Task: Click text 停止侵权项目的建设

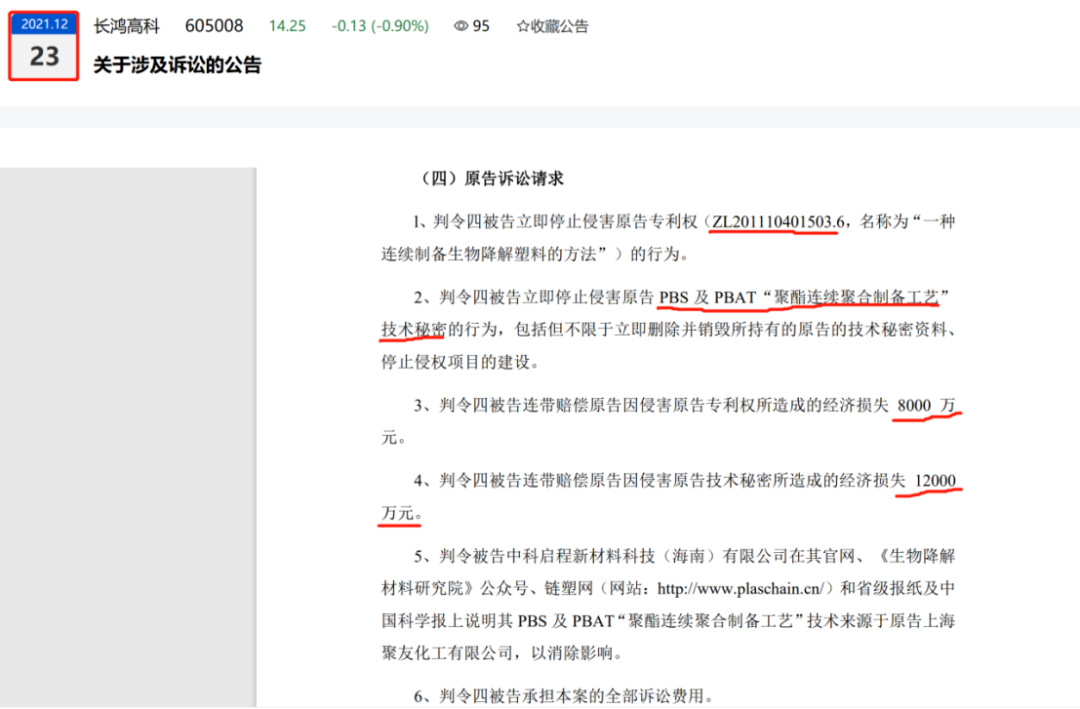Action: click(x=456, y=362)
